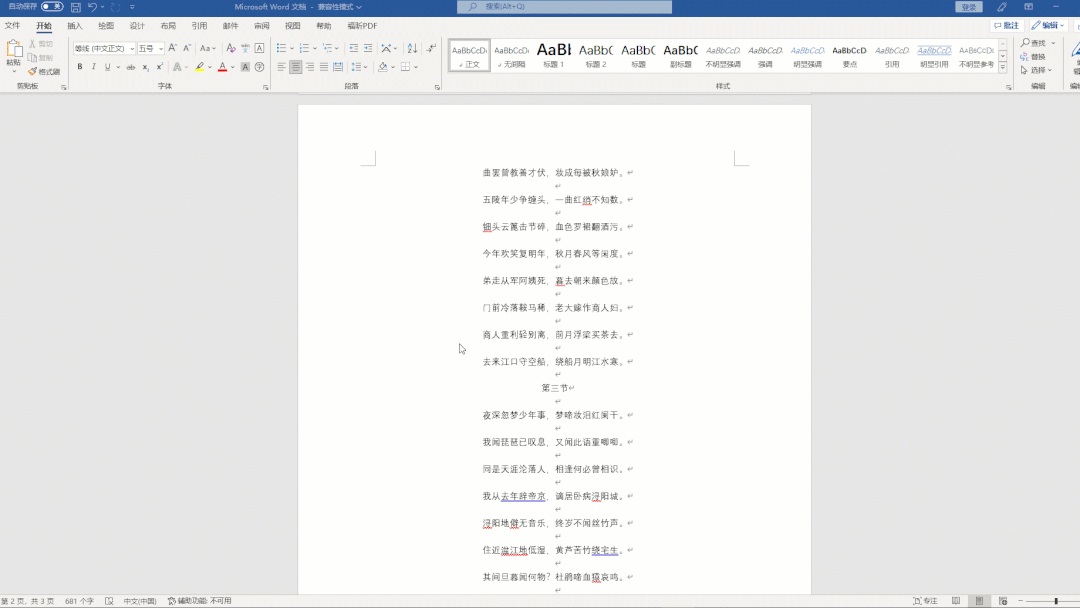Screen dimensions: 1080x608
Task: Clear all formatting icon
Action: coord(231,48)
